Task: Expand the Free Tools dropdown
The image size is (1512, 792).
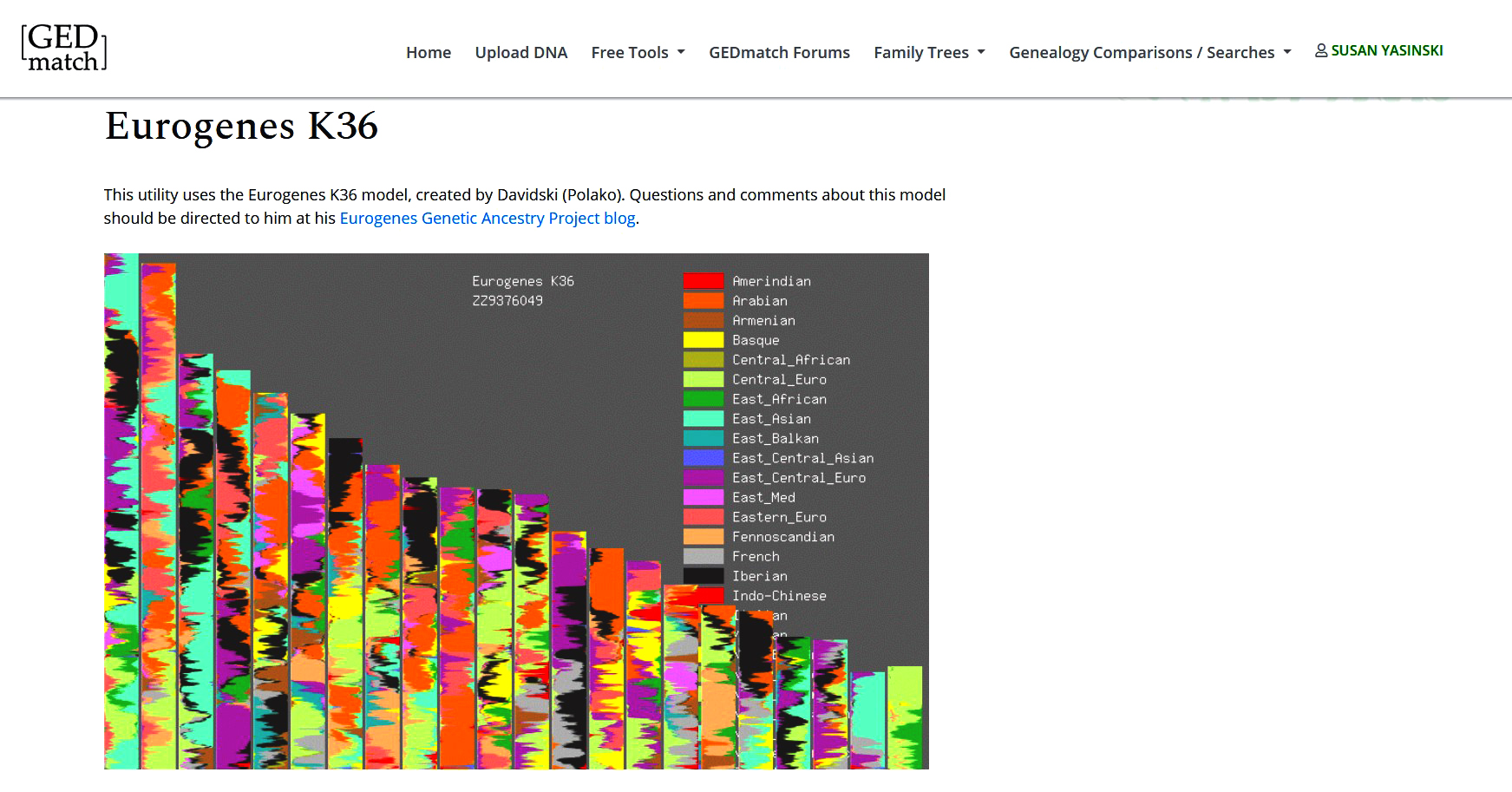Action: click(638, 52)
